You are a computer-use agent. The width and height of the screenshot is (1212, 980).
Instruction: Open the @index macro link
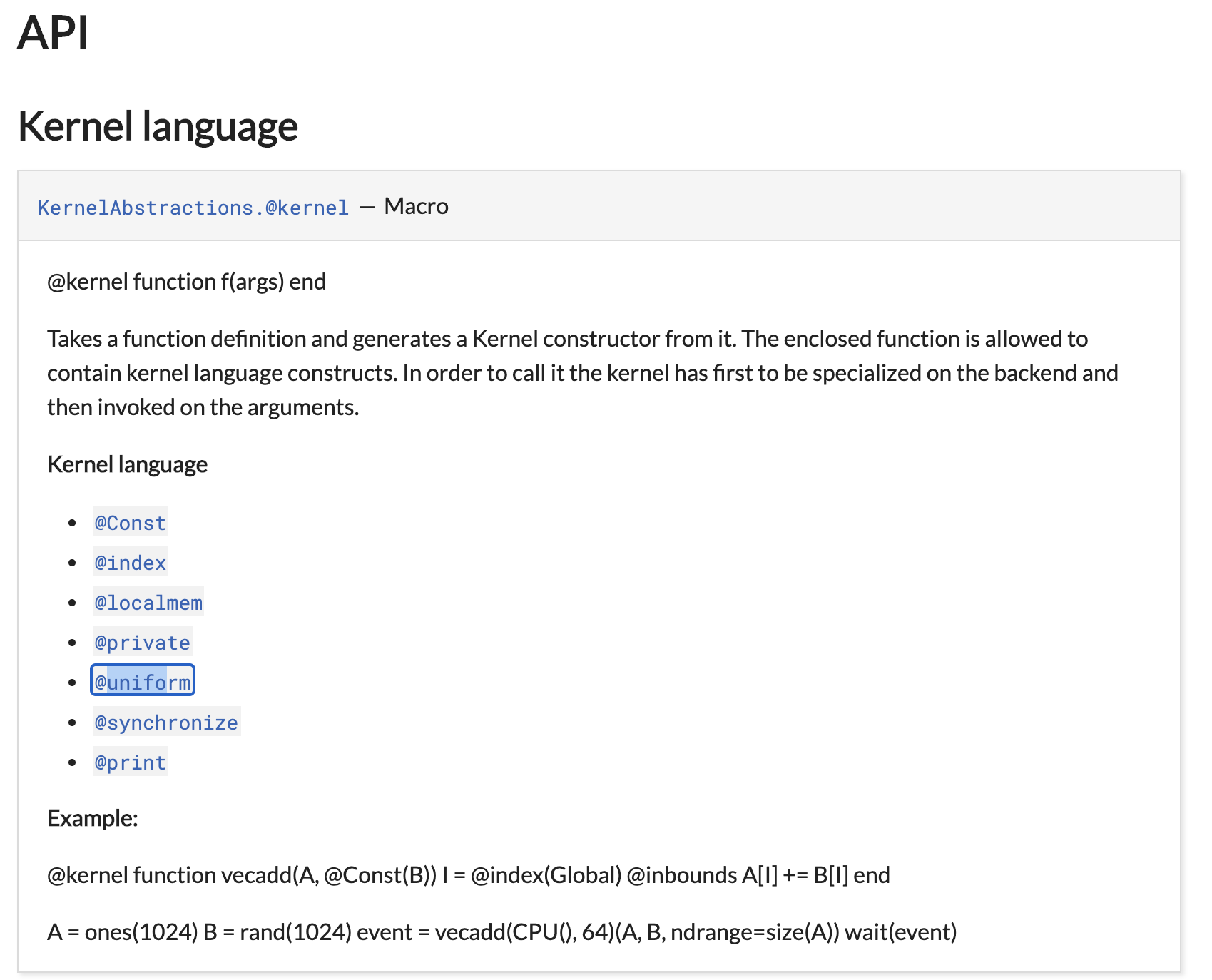point(131,563)
